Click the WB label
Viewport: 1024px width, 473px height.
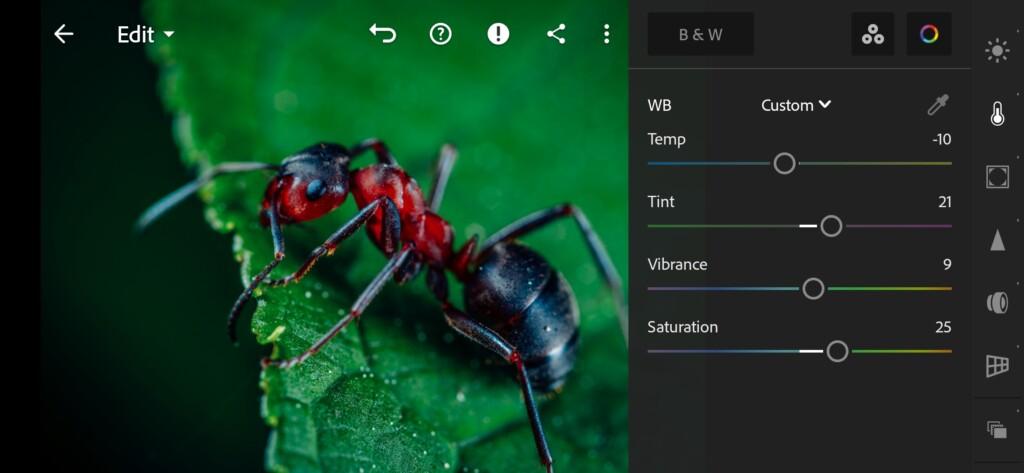[659, 105]
